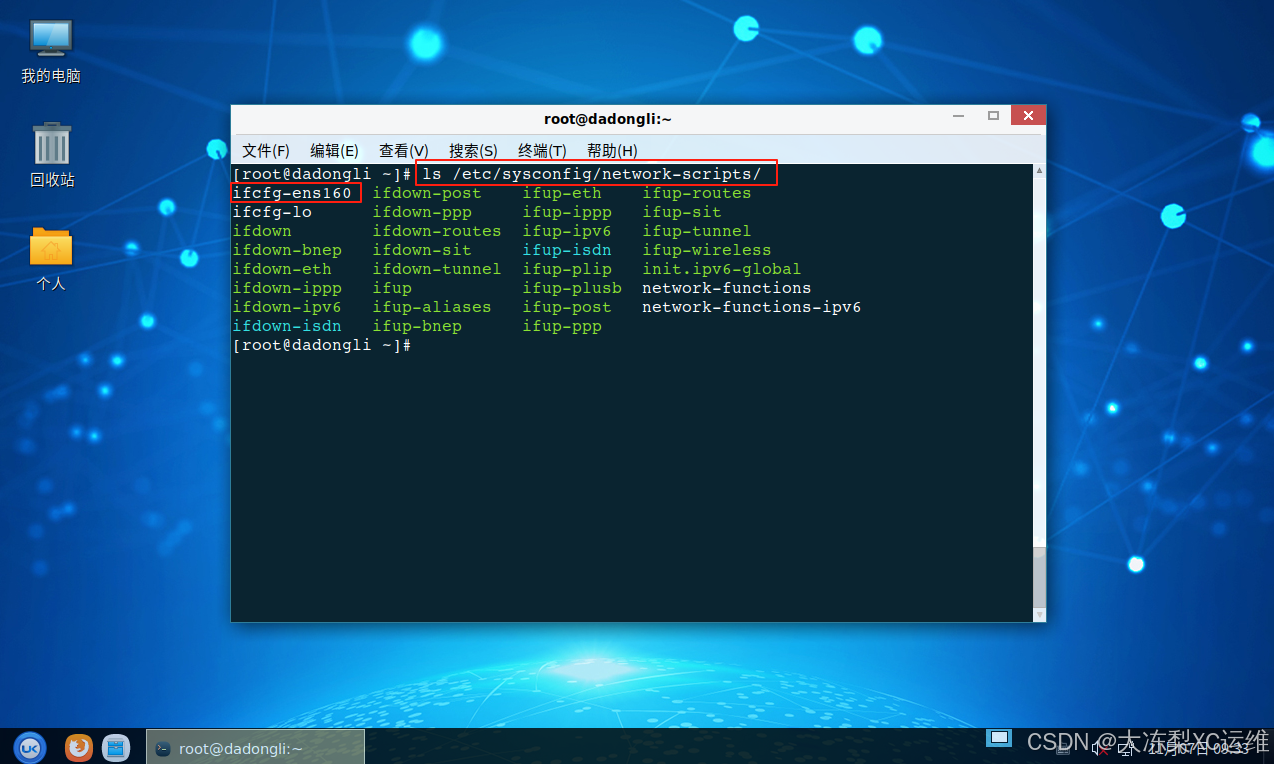Viewport: 1274px width, 764px height.
Task: Click the ifdown-bnep file name
Action: tap(287, 250)
